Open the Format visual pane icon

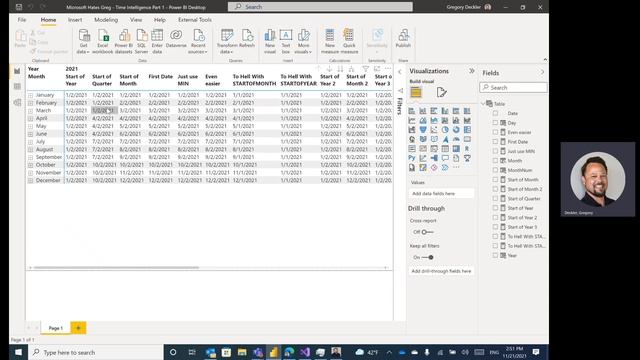click(441, 92)
